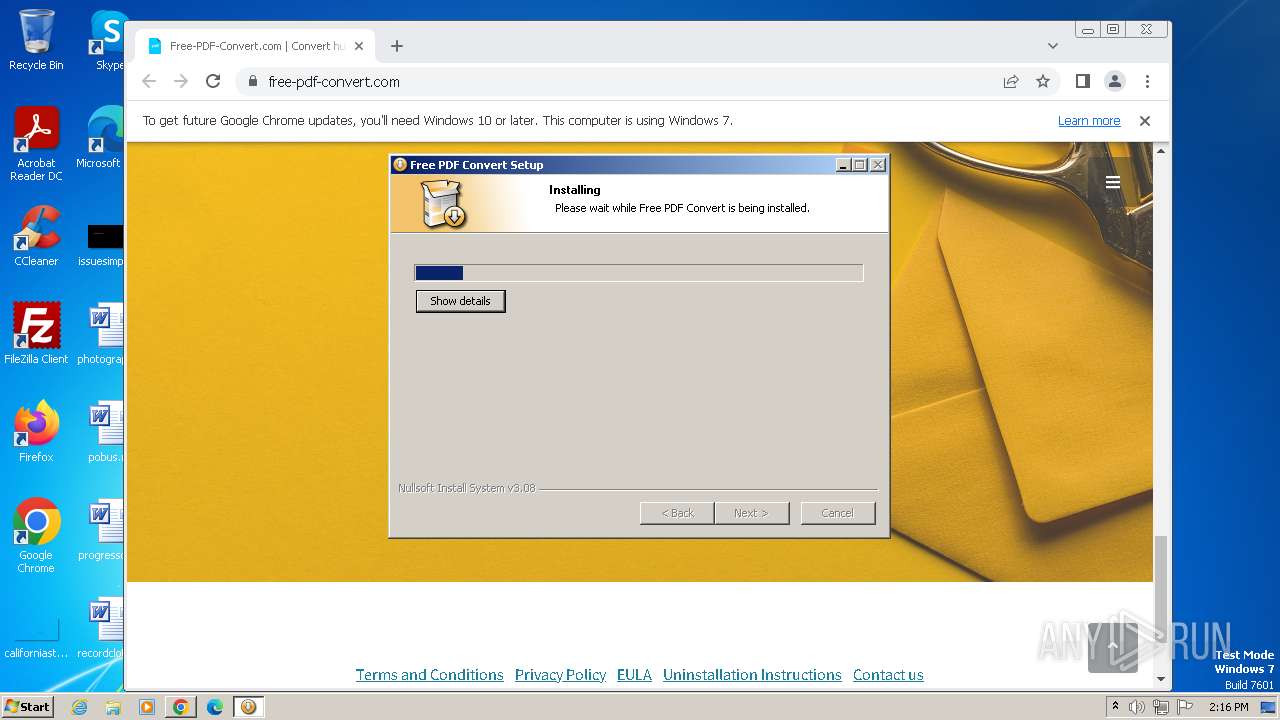
Task: Open network icon in system tray
Action: click(x=1160, y=707)
